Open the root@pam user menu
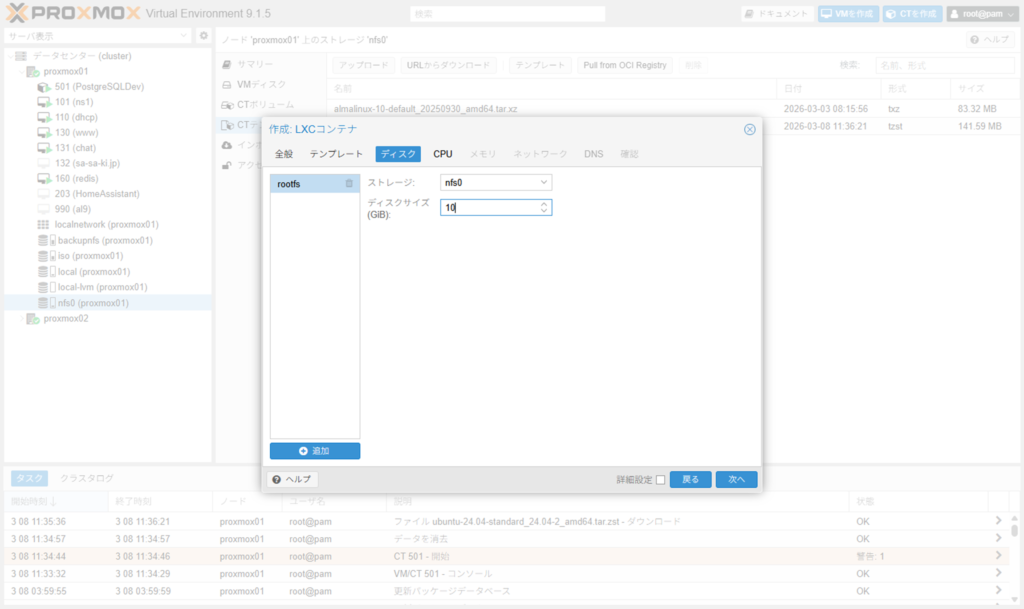Screen dimensions: 1024x609 click(981, 14)
